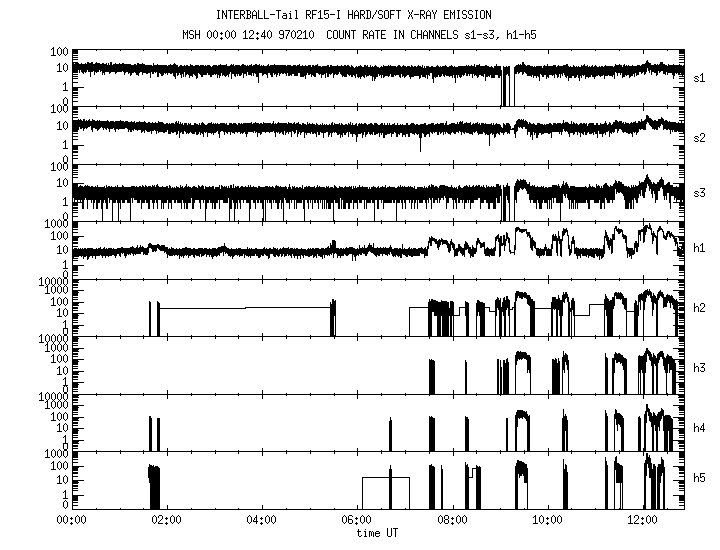Click the h5 channel label
Image resolution: width=720 pixels, height=550 pixels.
[x=699, y=481]
